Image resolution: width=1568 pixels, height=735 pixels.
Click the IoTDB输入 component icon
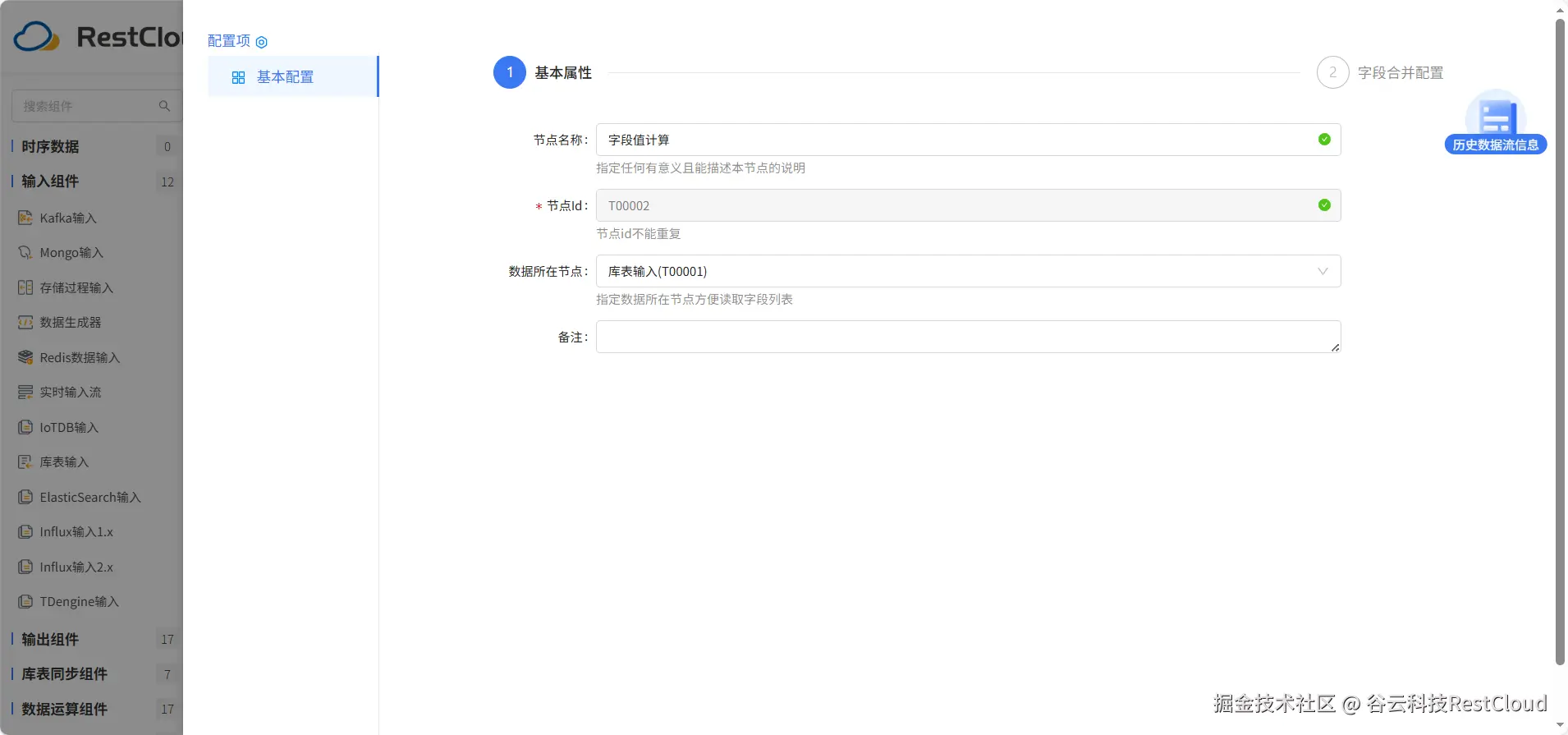click(25, 427)
